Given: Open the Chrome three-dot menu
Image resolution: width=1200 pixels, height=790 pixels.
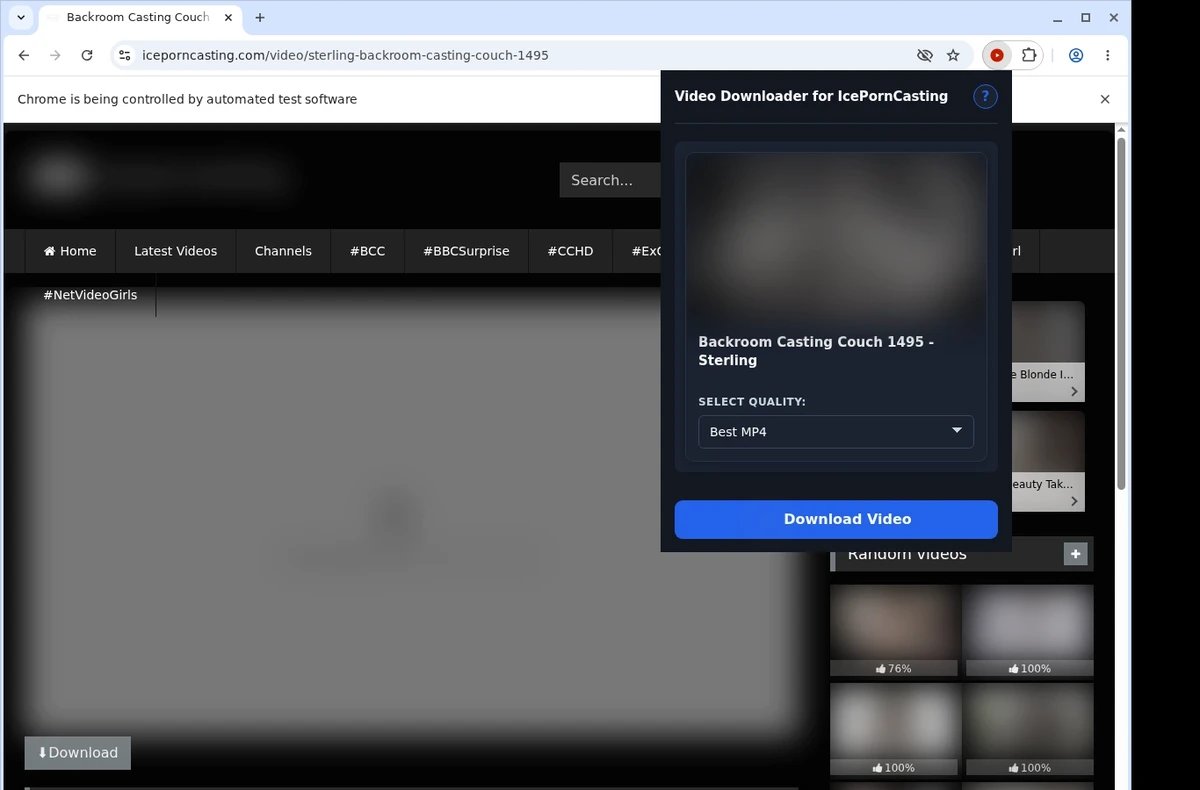Looking at the screenshot, I should click(1107, 55).
